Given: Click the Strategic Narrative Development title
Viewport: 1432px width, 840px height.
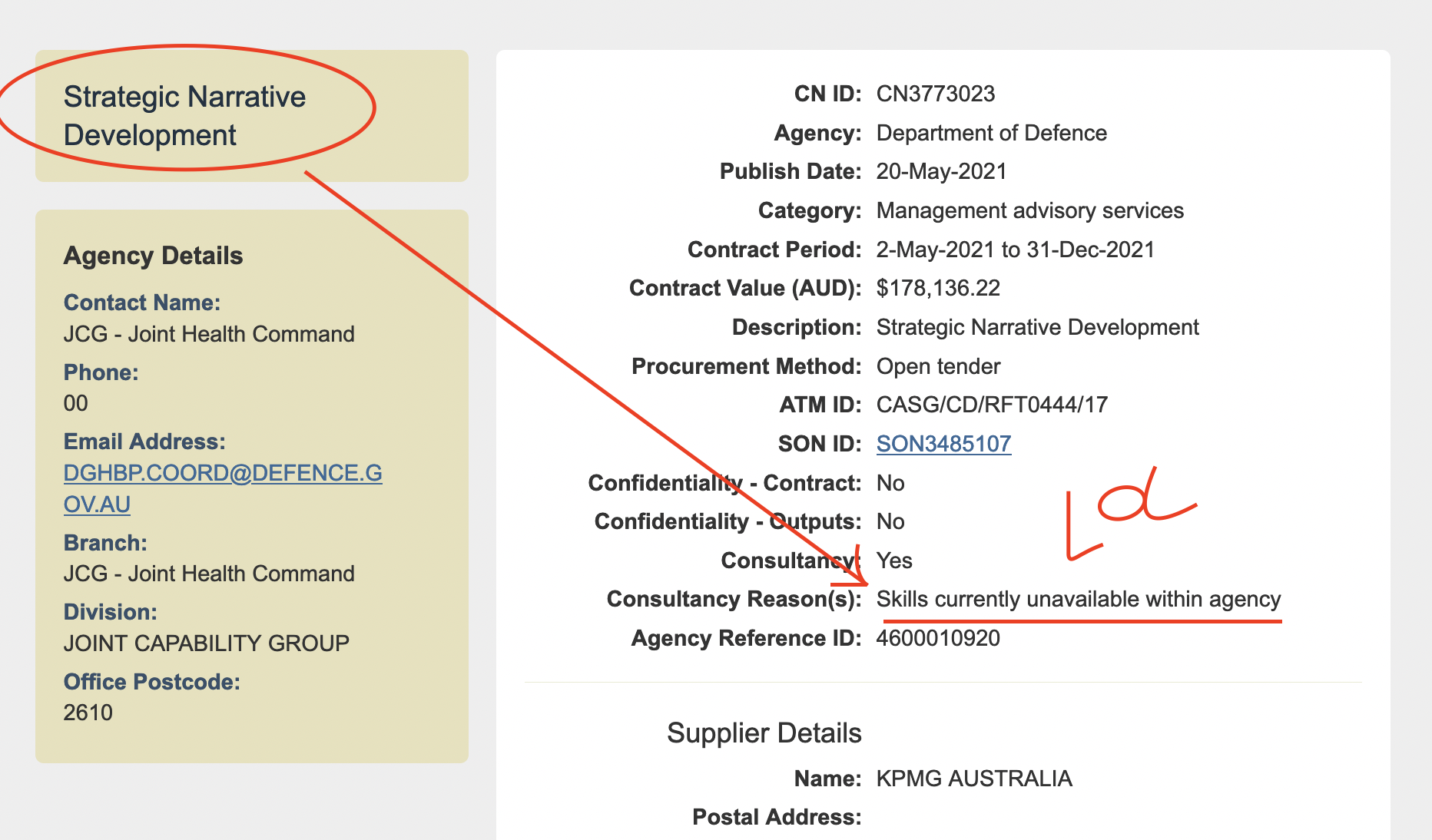Looking at the screenshot, I should (x=184, y=116).
